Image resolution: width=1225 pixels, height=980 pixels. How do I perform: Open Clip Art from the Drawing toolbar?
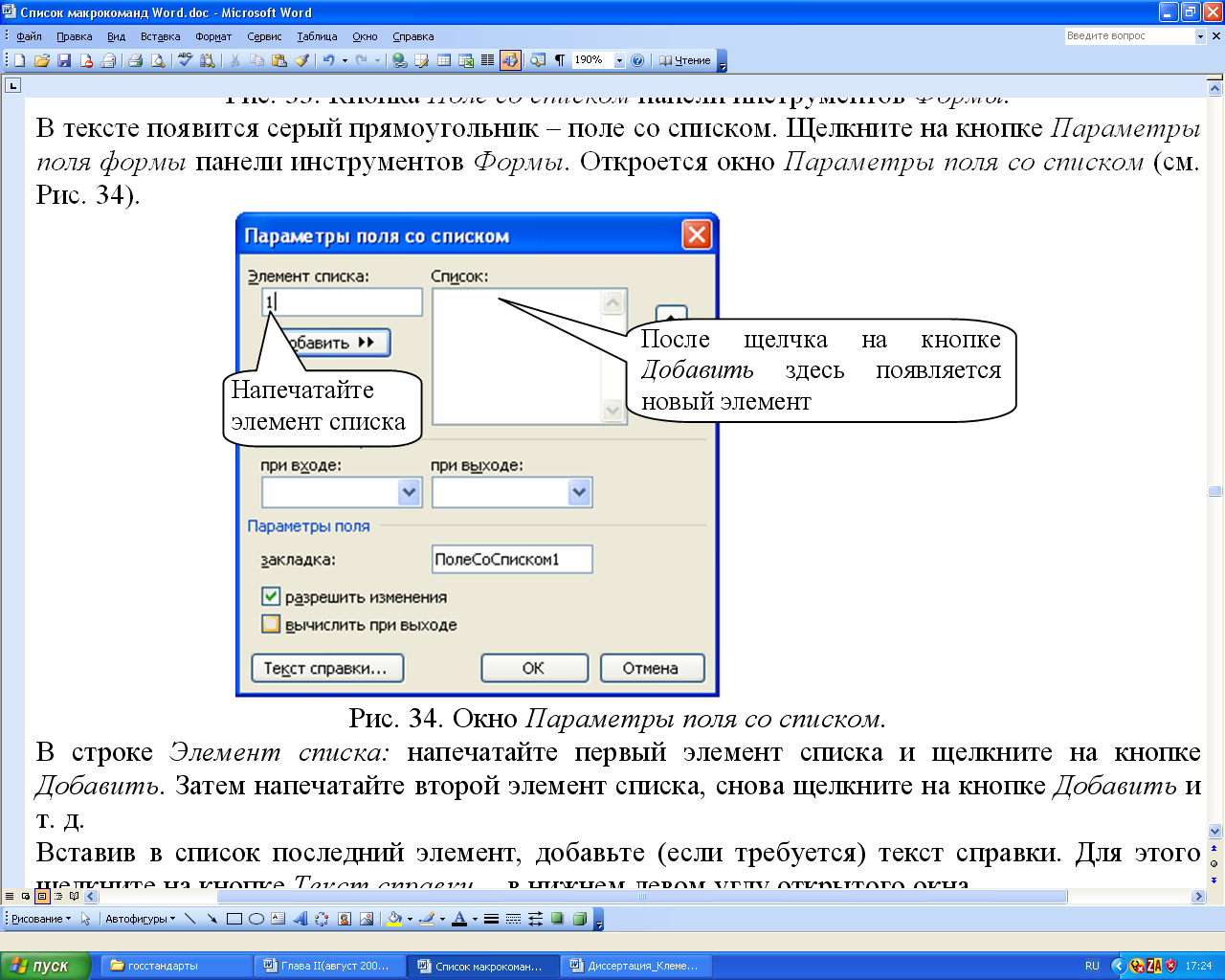click(344, 919)
